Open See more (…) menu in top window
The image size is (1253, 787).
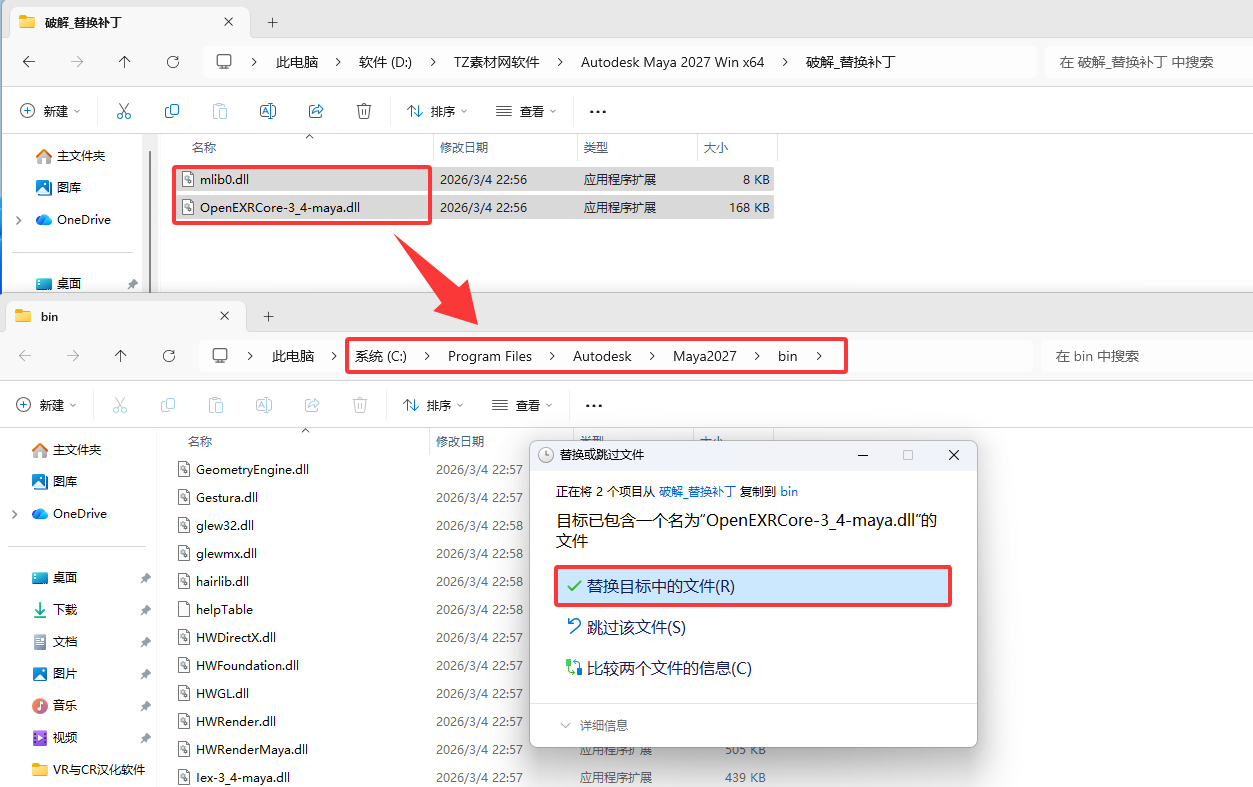click(x=598, y=111)
